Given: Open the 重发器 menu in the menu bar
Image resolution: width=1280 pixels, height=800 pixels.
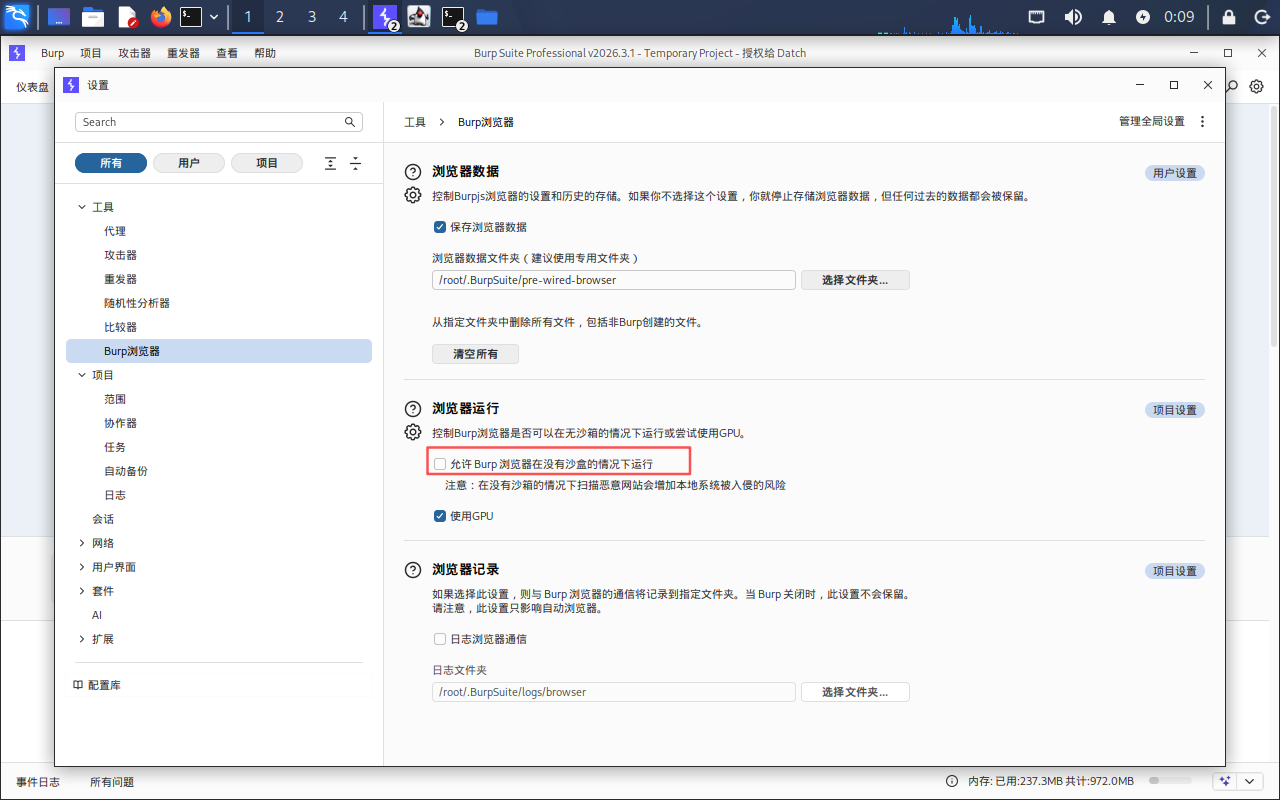Looking at the screenshot, I should (183, 53).
